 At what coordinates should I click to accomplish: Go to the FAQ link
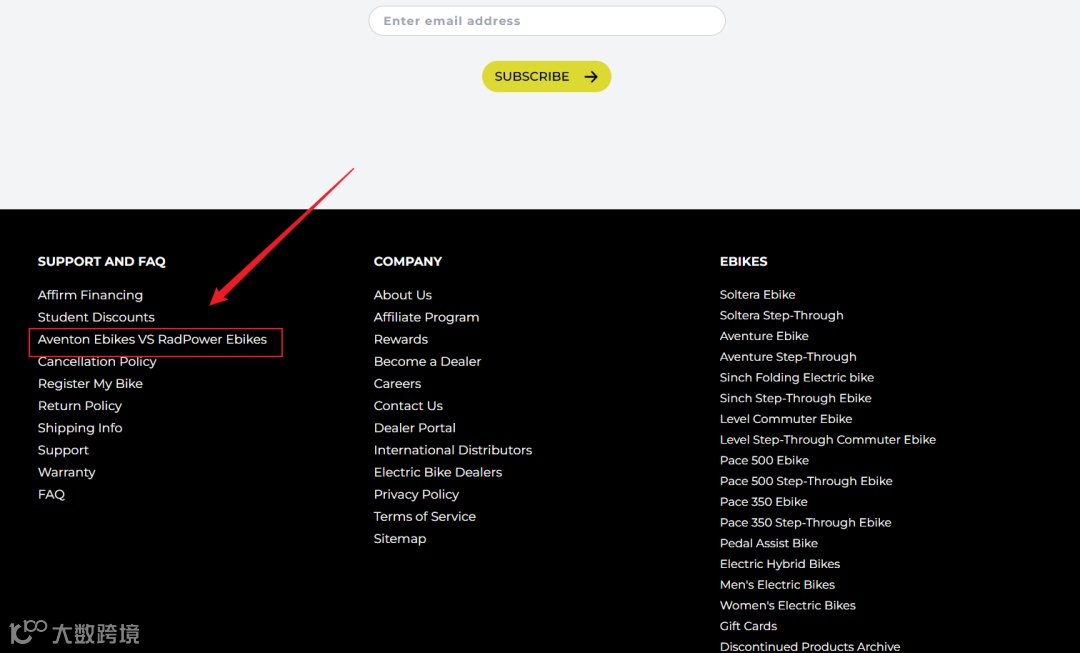click(x=51, y=495)
